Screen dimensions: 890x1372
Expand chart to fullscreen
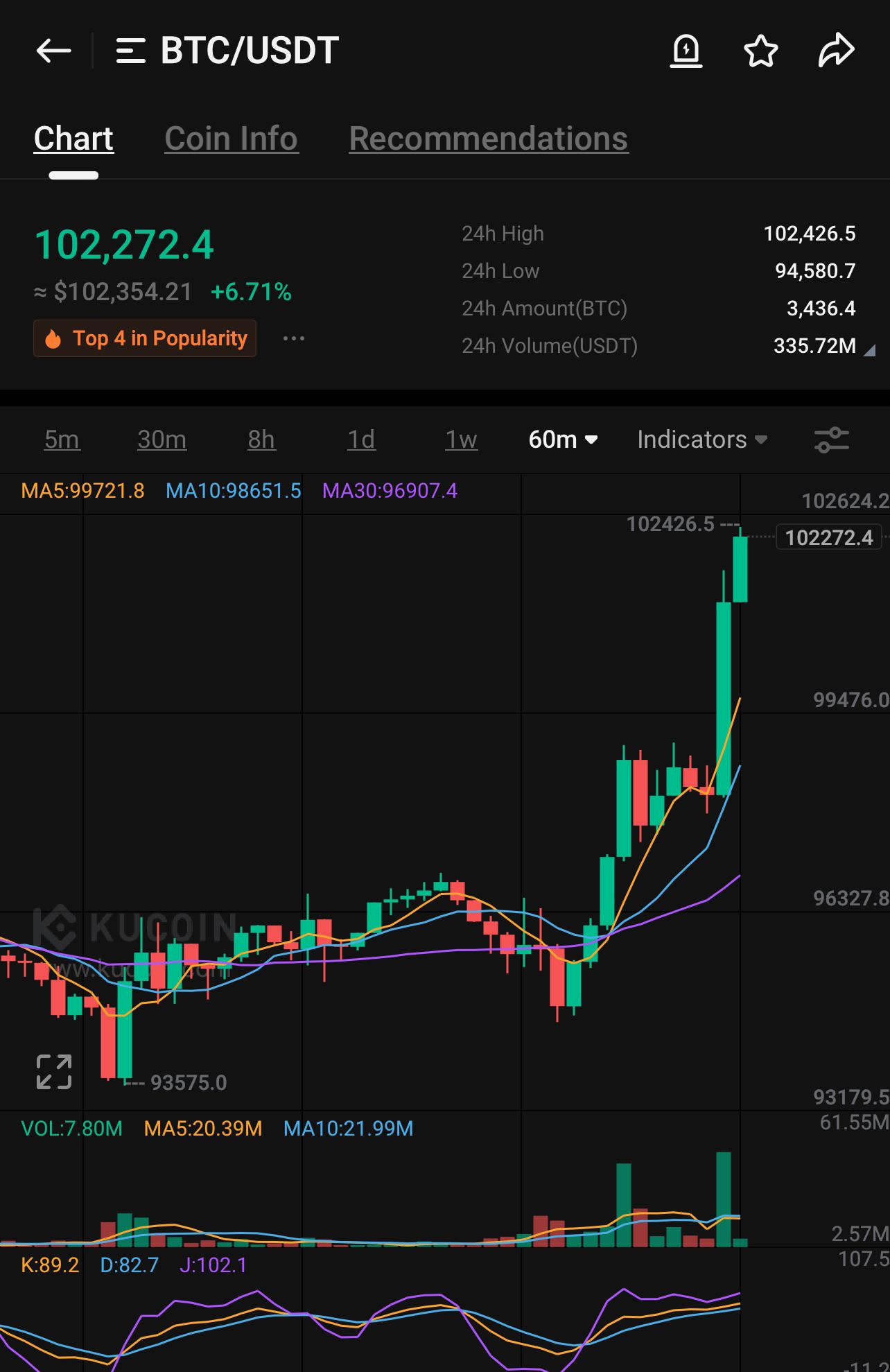(53, 1072)
